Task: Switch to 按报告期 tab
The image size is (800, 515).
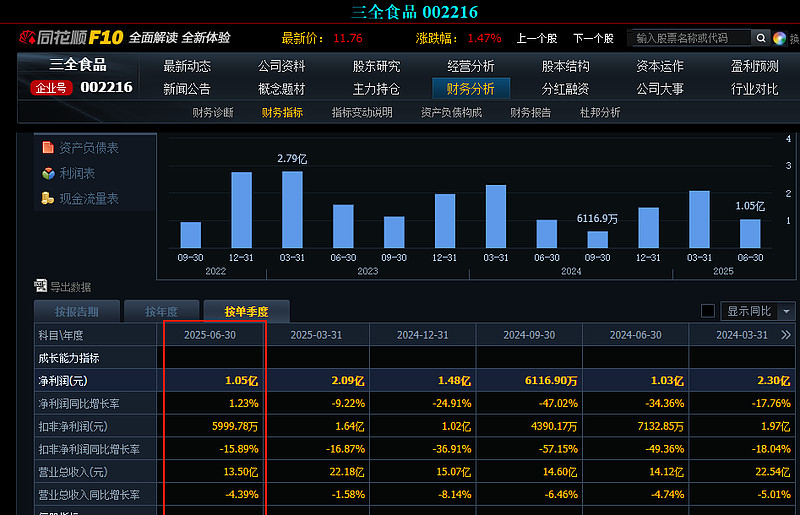Action: 77,311
